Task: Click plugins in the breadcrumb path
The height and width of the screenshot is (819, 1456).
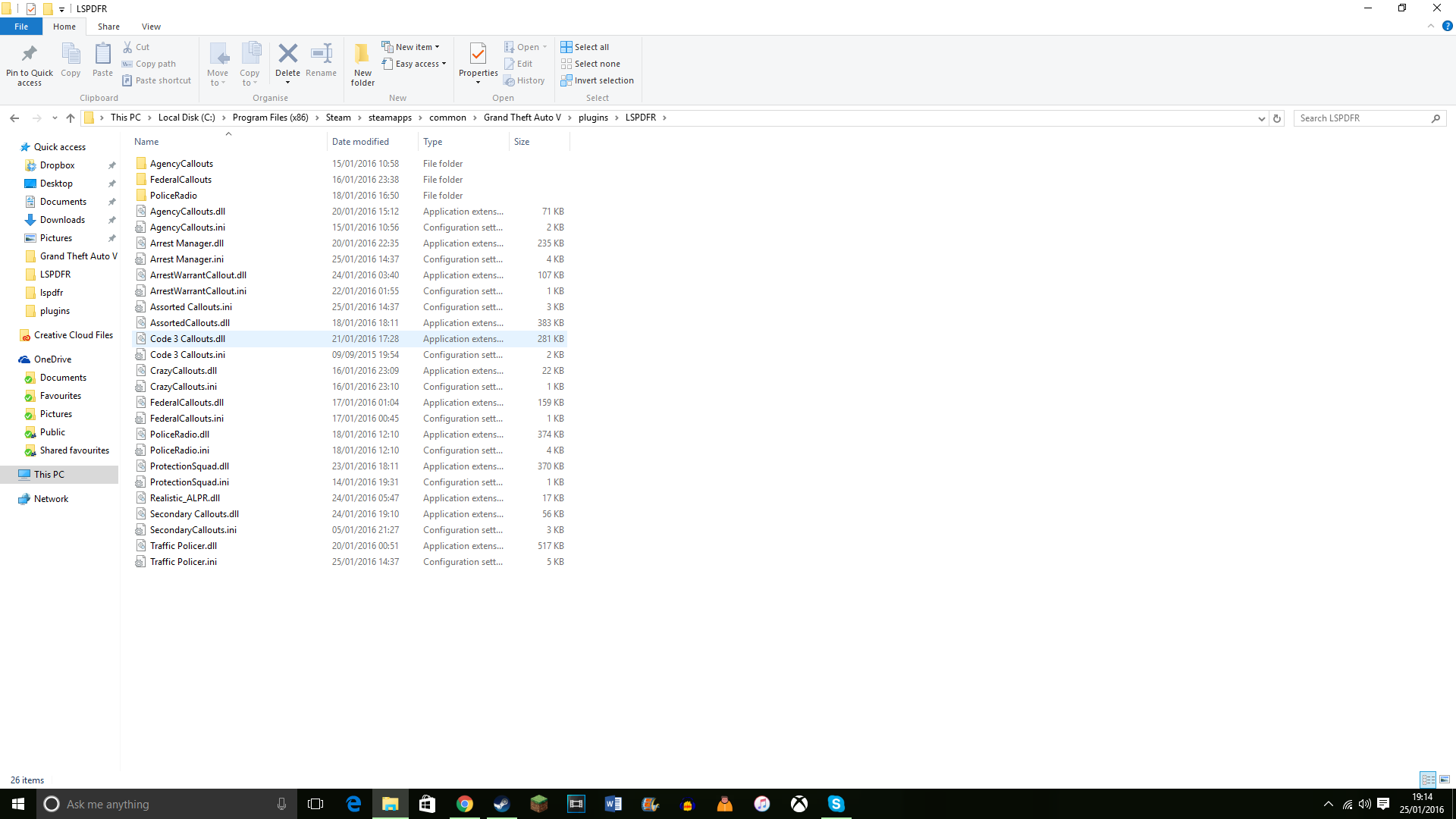Action: [593, 118]
